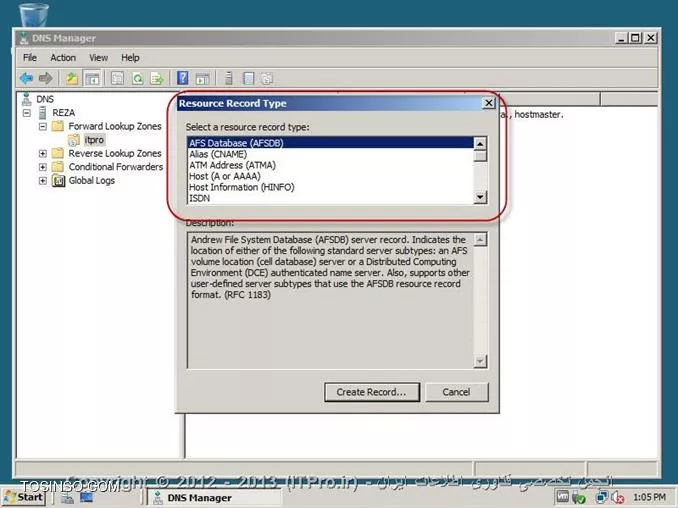Click the greyed multiple records toolbar icon
Screen dimensions: 678x508
267,78
